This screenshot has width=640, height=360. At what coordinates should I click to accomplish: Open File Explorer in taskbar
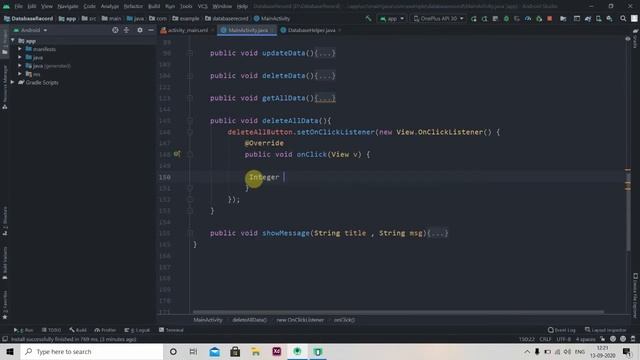point(256,351)
